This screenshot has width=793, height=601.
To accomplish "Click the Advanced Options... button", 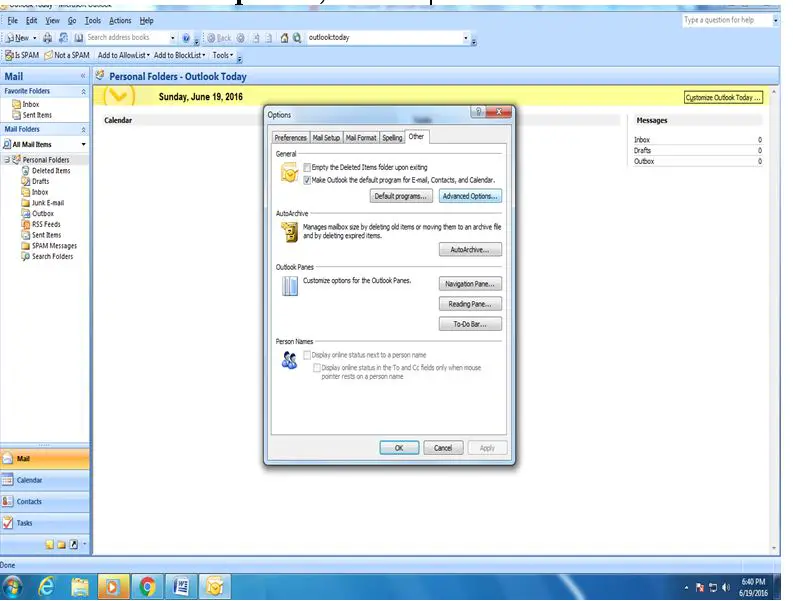I will pyautogui.click(x=470, y=196).
